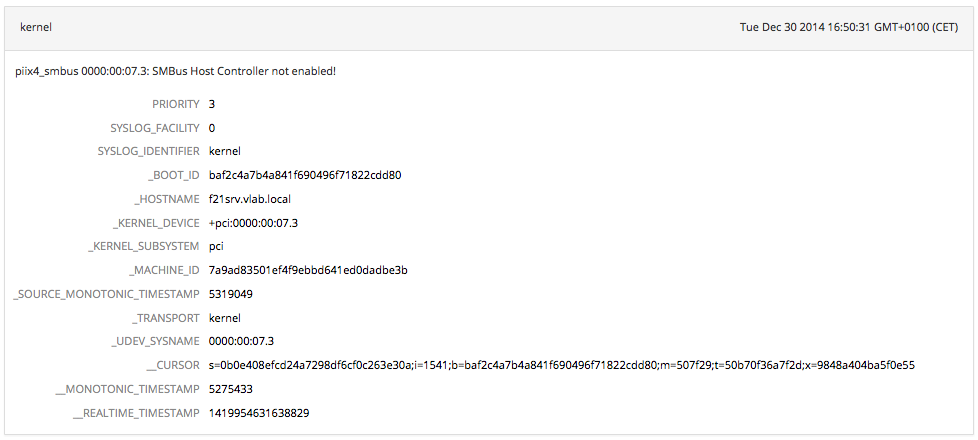Click the SYSLOG_IDENTIFIER value kernel
Viewport: 978px width, 440px height.
(x=225, y=151)
